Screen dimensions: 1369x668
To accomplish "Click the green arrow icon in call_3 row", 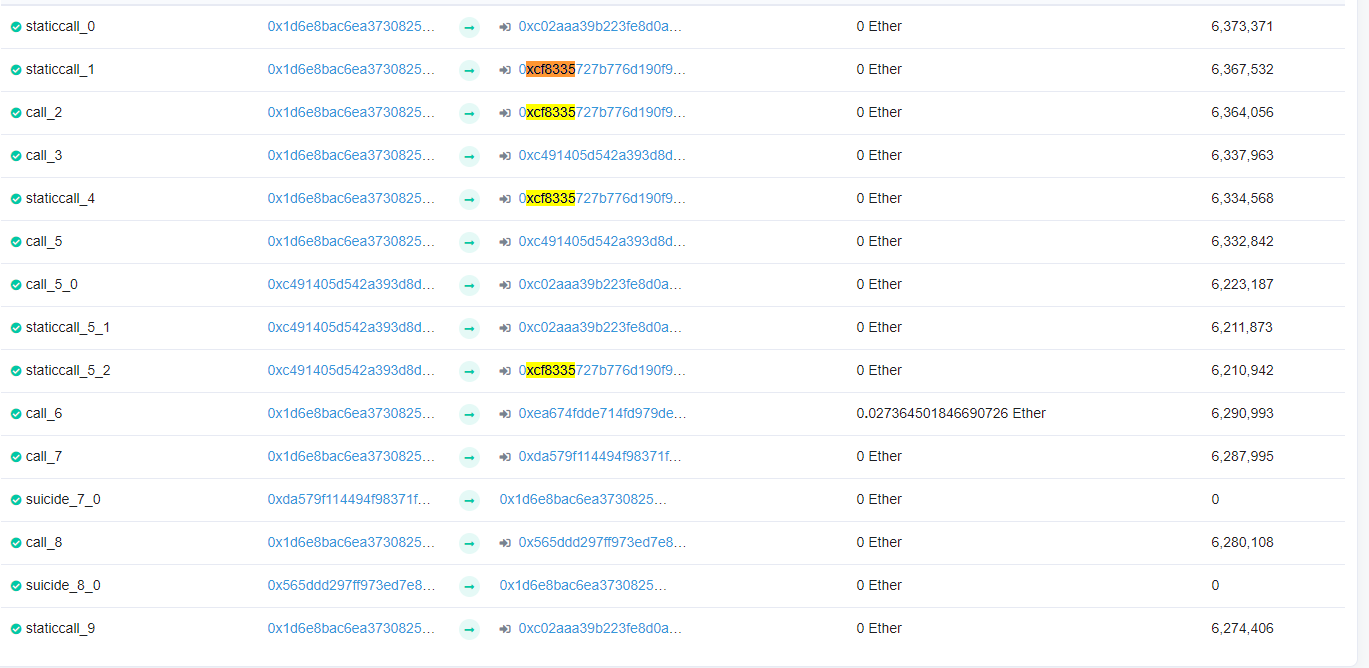I will click(x=469, y=157).
